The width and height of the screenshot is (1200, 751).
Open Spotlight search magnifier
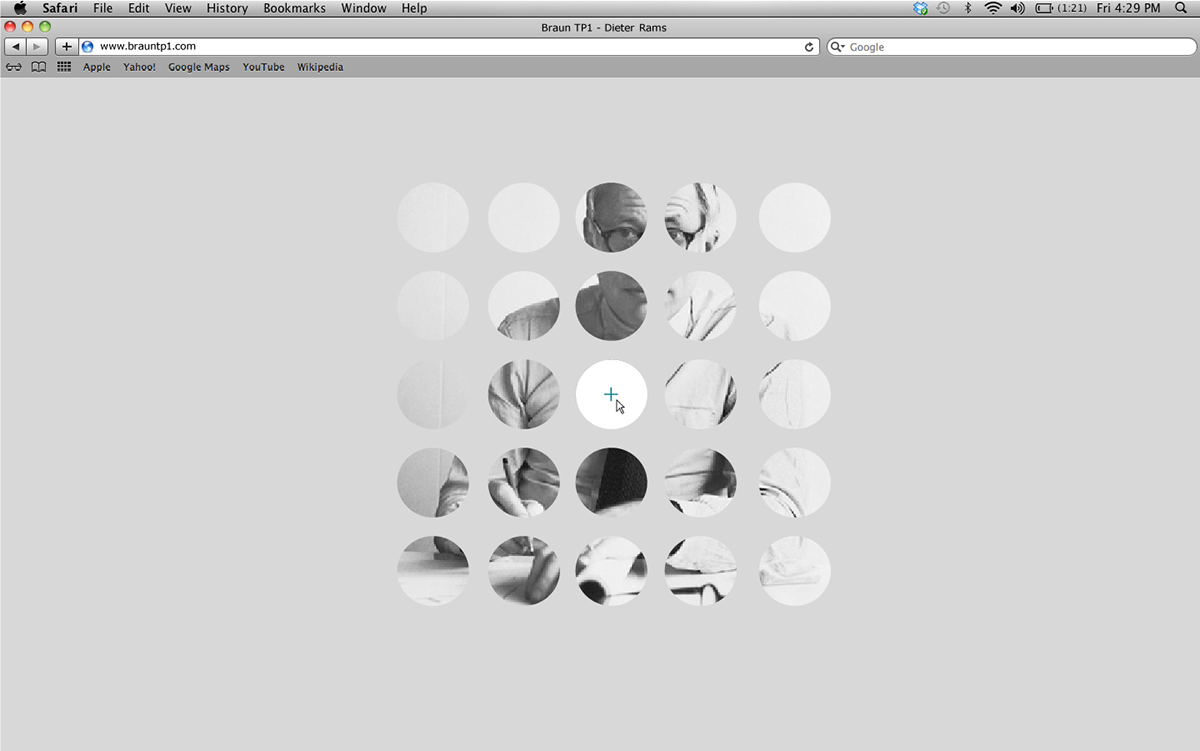coord(1181,8)
